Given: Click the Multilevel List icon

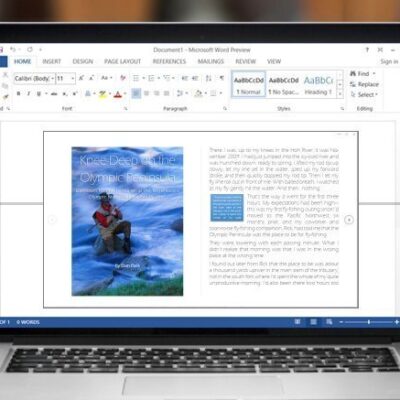Looking at the screenshot, I should (x=166, y=78).
